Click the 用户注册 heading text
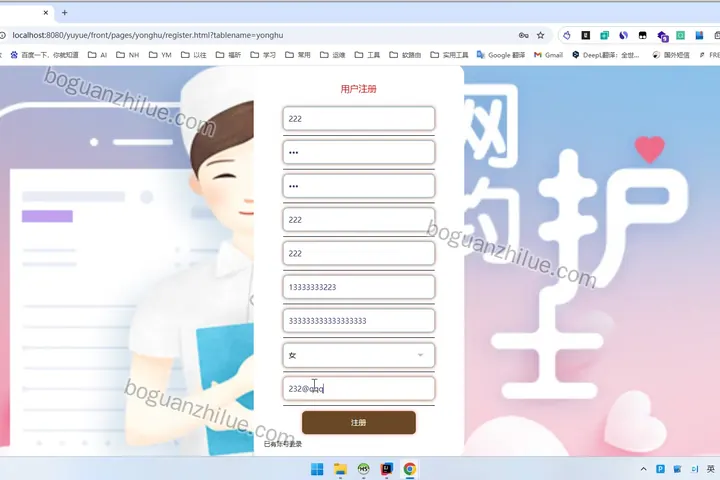This screenshot has width=720, height=480. pos(359,89)
